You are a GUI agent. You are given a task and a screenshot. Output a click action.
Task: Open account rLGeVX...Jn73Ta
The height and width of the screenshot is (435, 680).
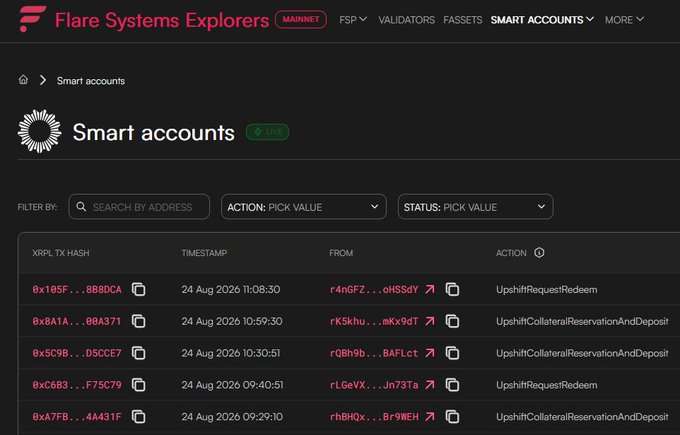(x=374, y=385)
